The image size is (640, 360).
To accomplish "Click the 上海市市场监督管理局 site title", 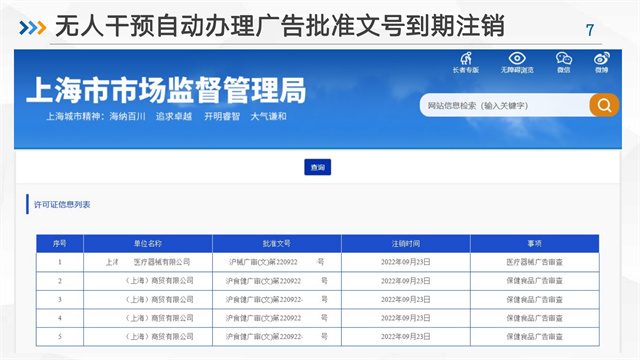I will (166, 90).
